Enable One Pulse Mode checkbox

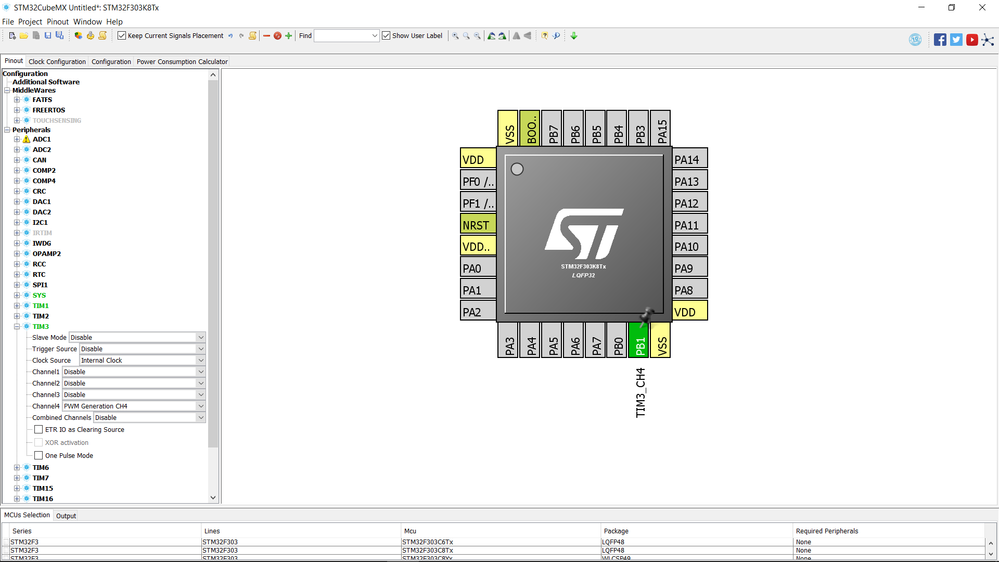[39, 455]
